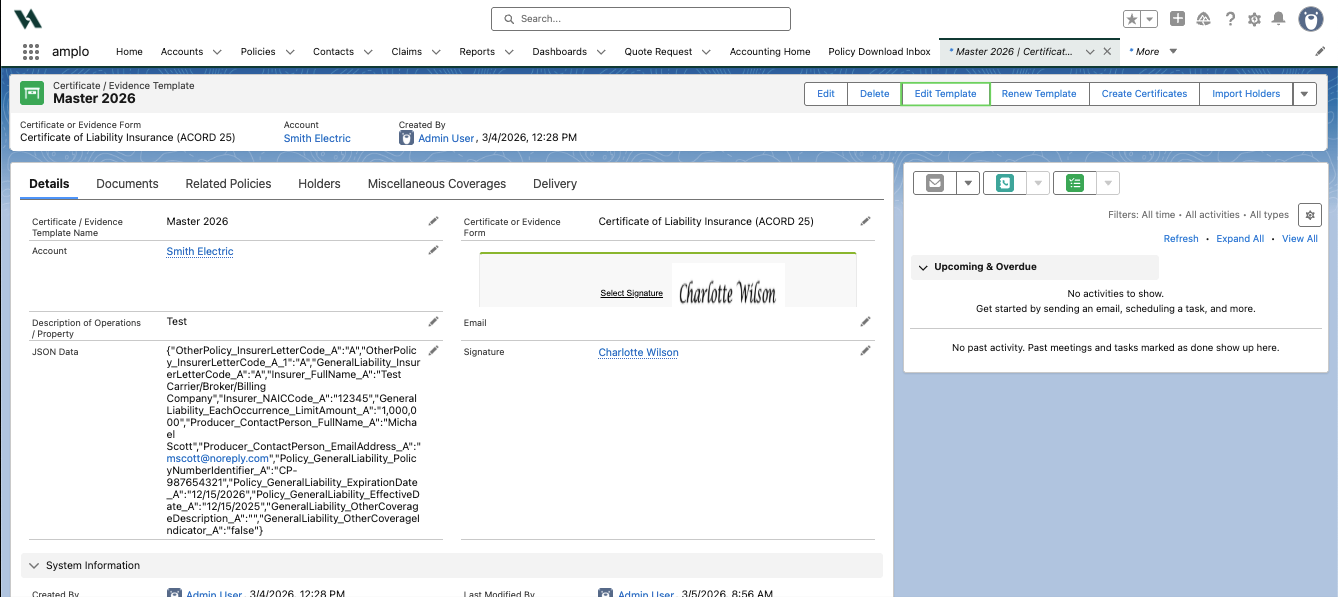Click the Log a Call activity icon
The height and width of the screenshot is (597, 1338).
[1005, 183]
